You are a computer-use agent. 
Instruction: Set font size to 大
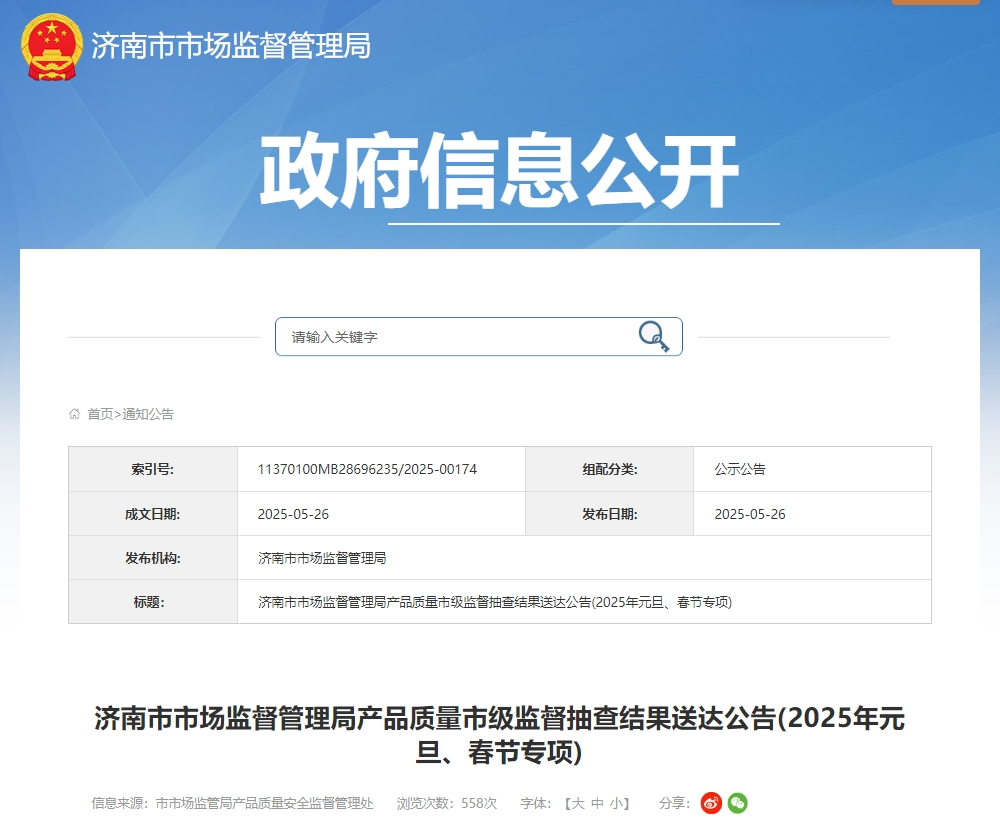tap(578, 803)
